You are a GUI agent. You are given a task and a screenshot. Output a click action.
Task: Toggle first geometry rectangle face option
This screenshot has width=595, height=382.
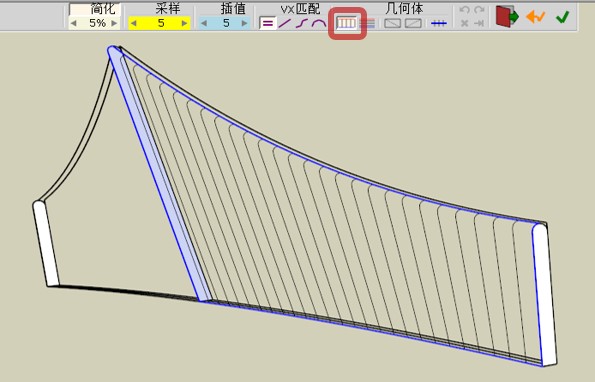pyautogui.click(x=392, y=24)
